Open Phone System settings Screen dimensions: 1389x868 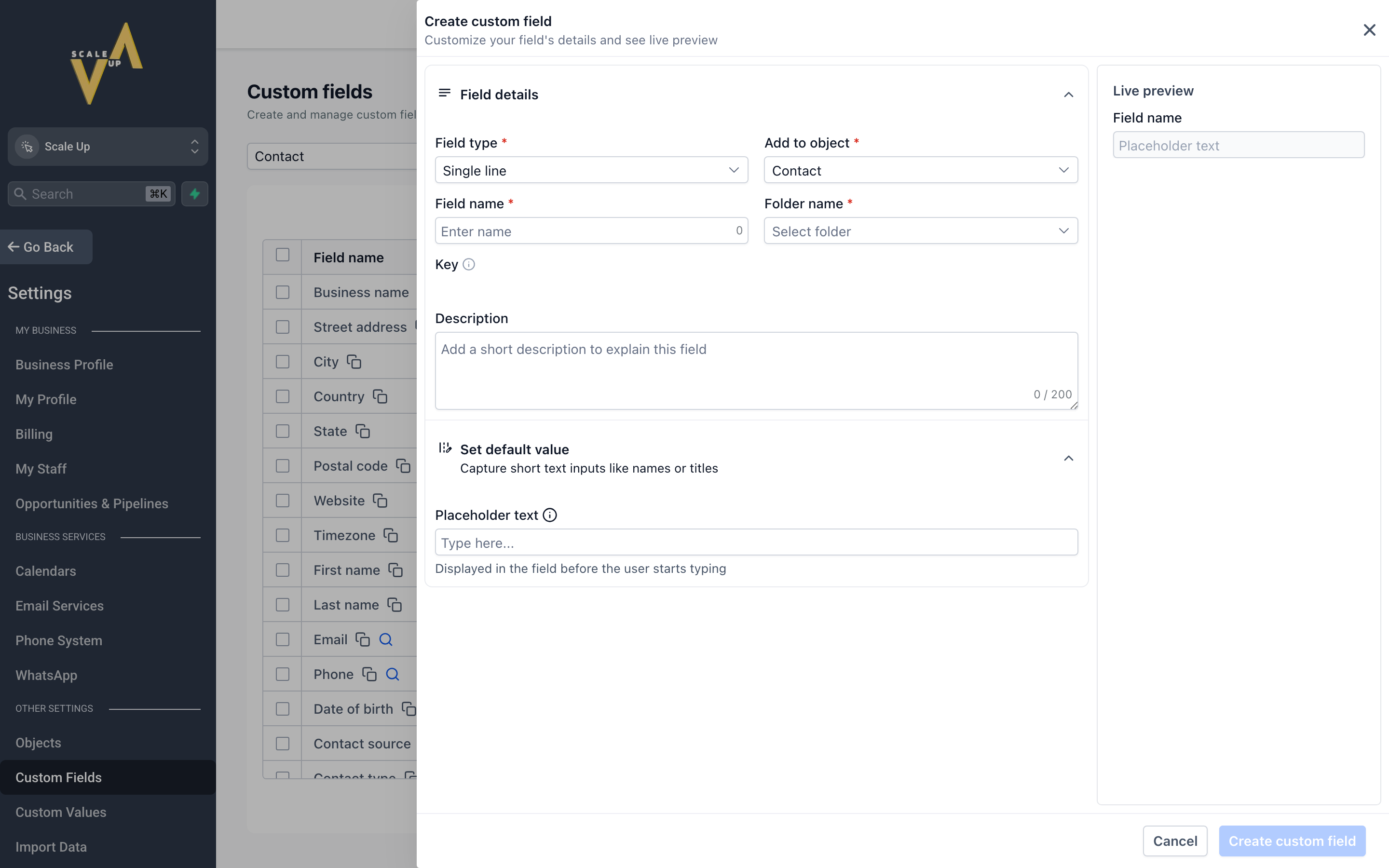pos(58,641)
